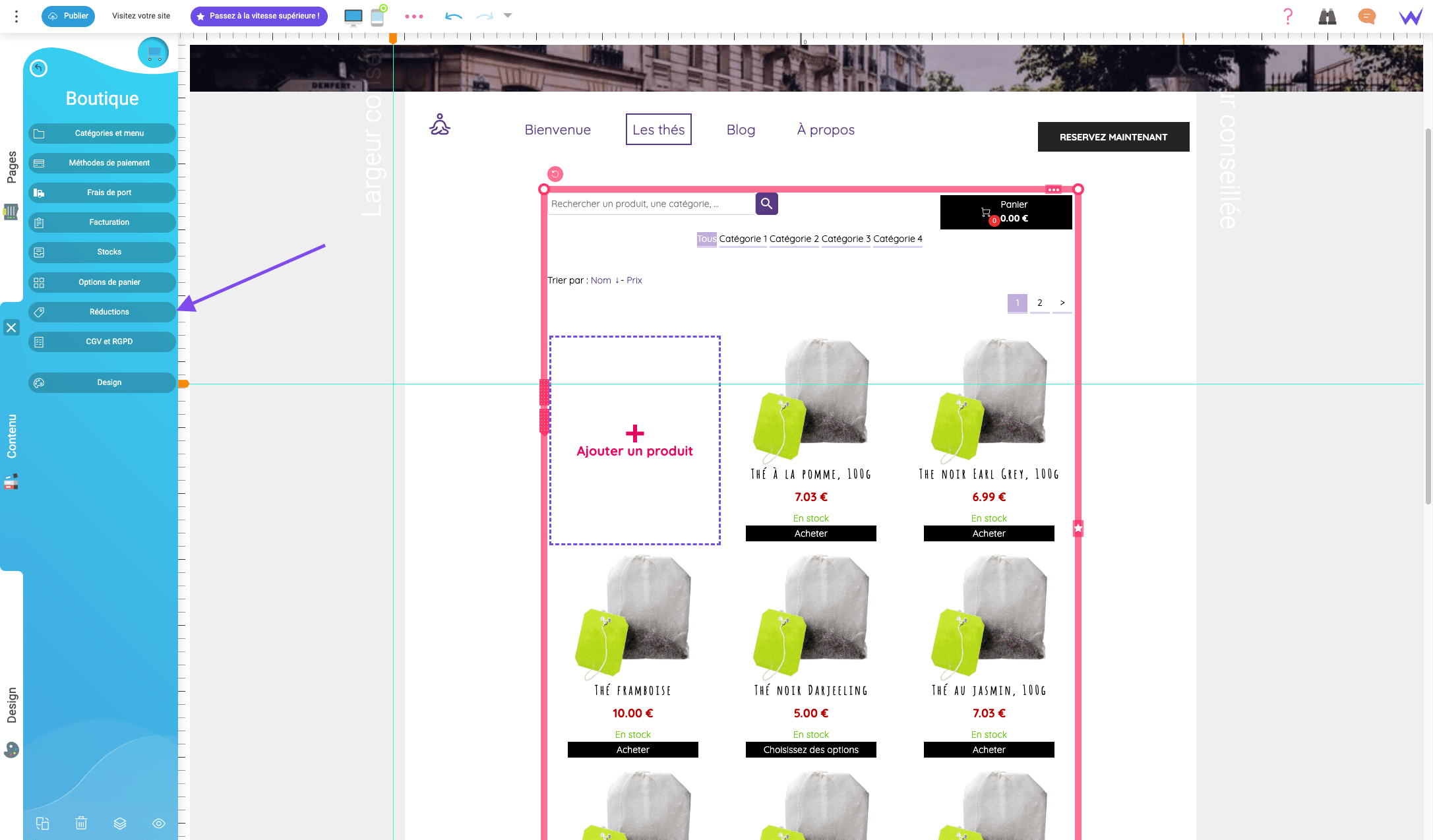Select the Tous category filter
The height and width of the screenshot is (840, 1433).
(706, 239)
